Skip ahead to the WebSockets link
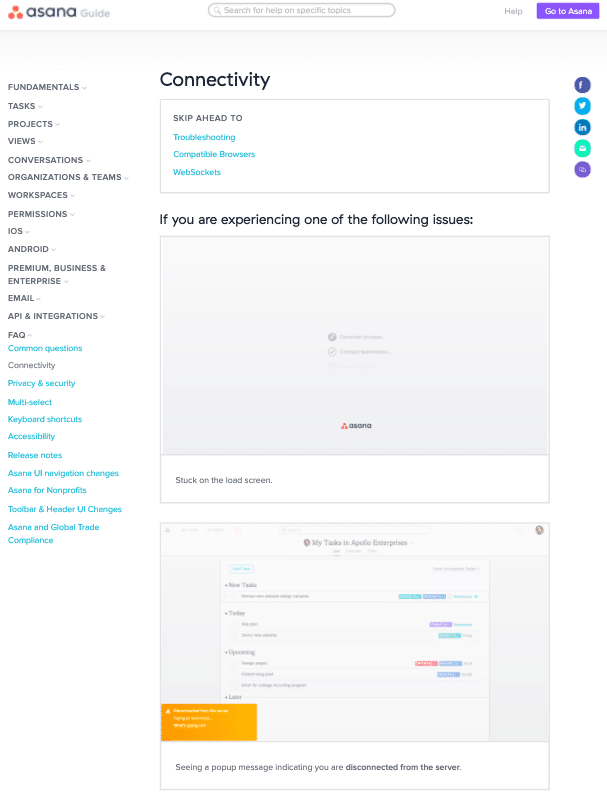This screenshot has height=800, width=607. [197, 172]
